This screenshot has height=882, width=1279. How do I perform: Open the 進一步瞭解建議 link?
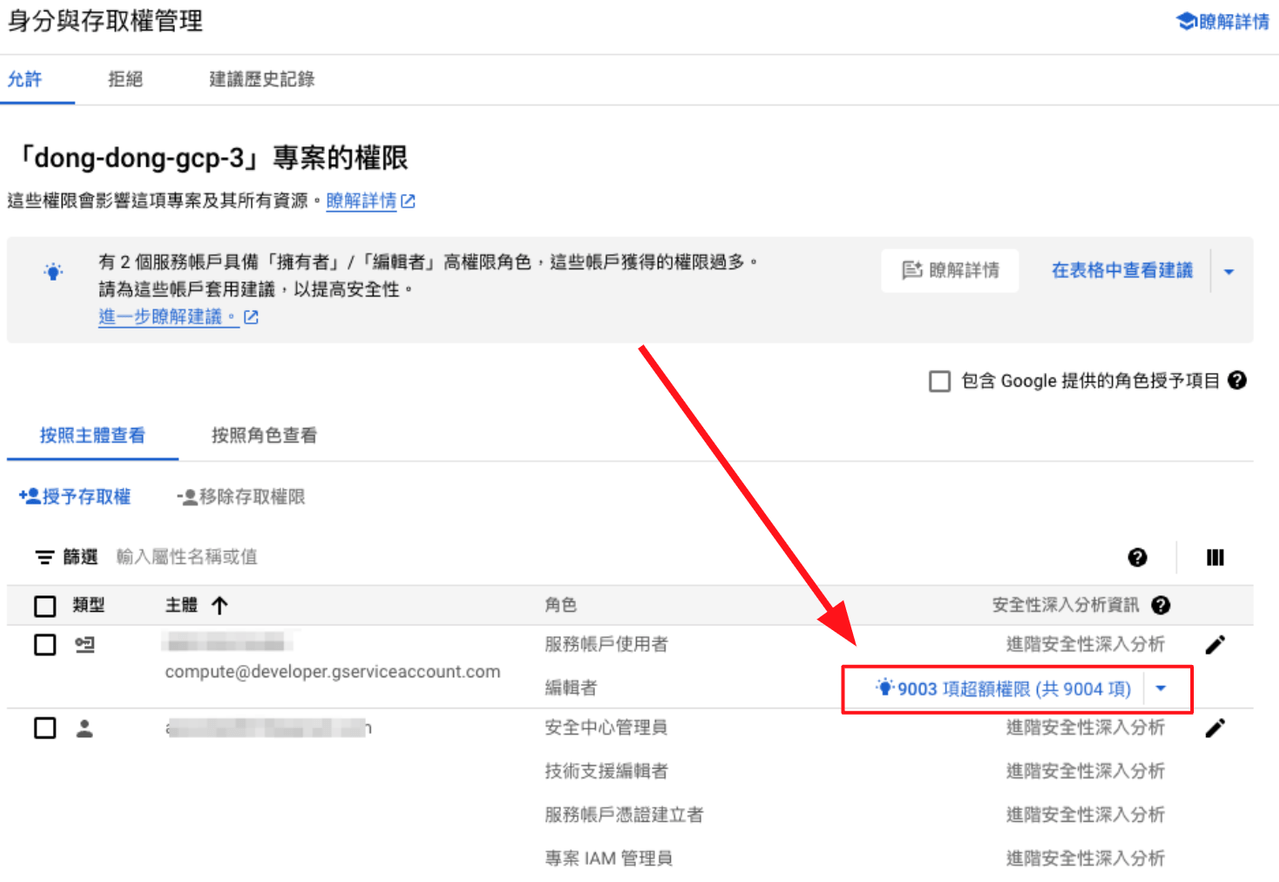tap(168, 318)
